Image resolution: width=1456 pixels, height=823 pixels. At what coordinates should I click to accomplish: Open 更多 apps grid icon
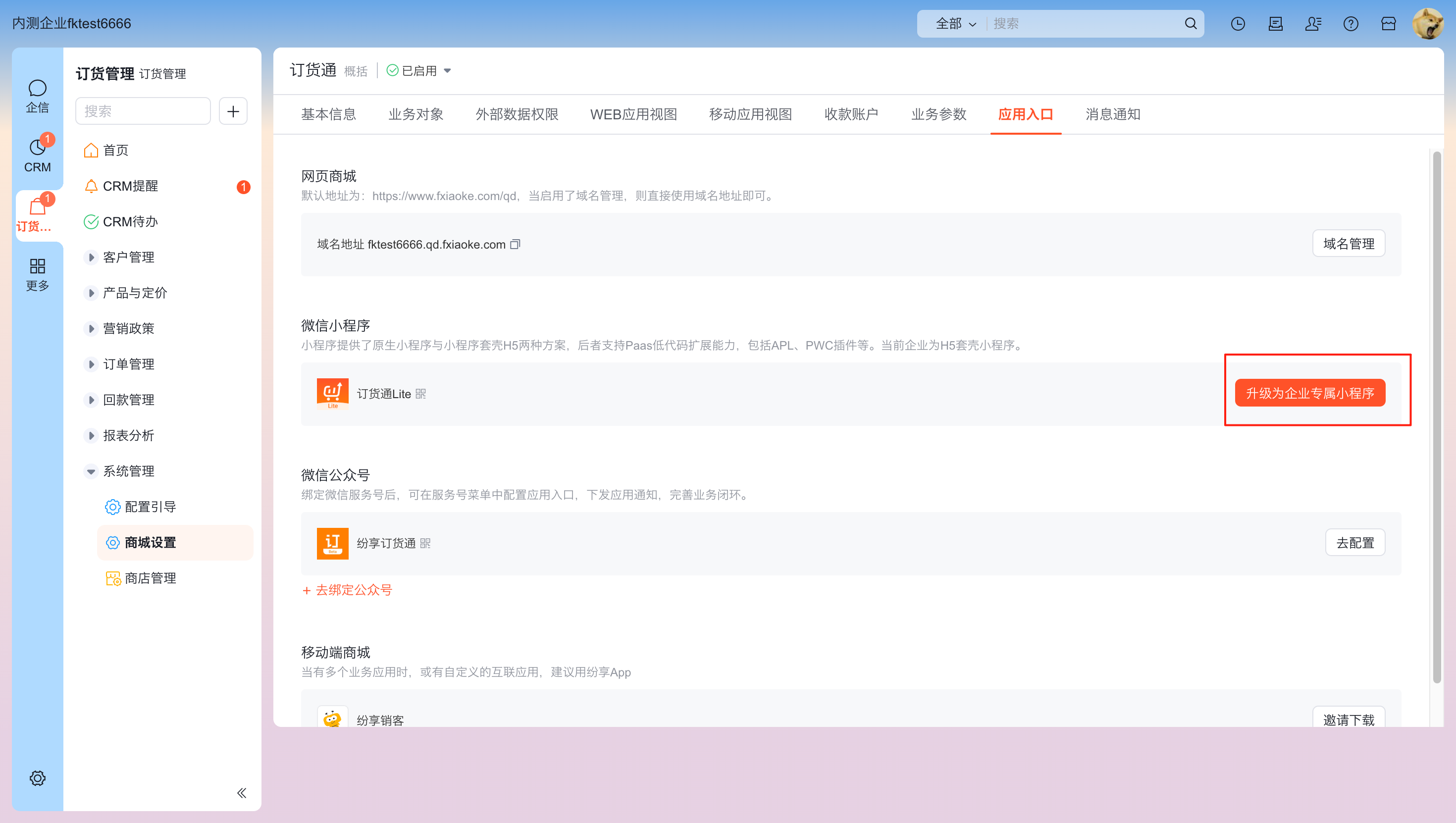pos(37,274)
